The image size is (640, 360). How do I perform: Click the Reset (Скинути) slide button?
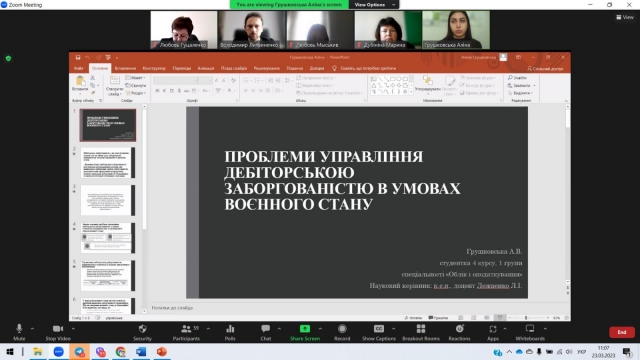(x=136, y=85)
